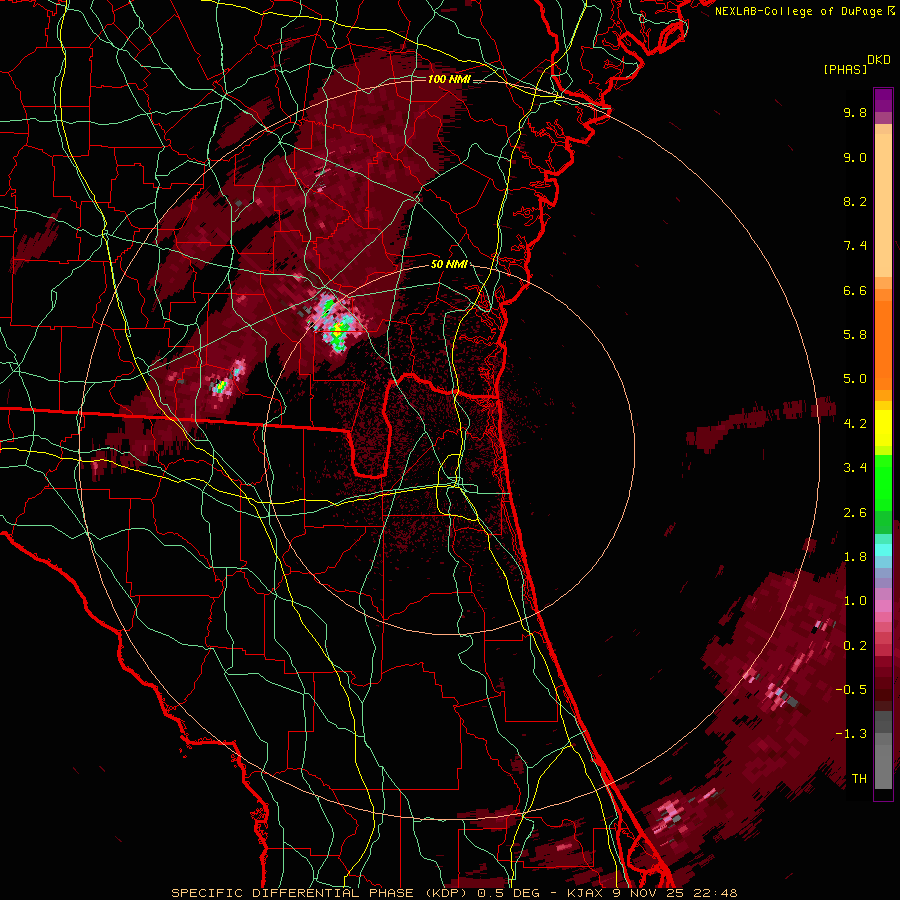Click the 1.0 value on the color scale
The height and width of the screenshot is (900, 900).
pos(855,601)
